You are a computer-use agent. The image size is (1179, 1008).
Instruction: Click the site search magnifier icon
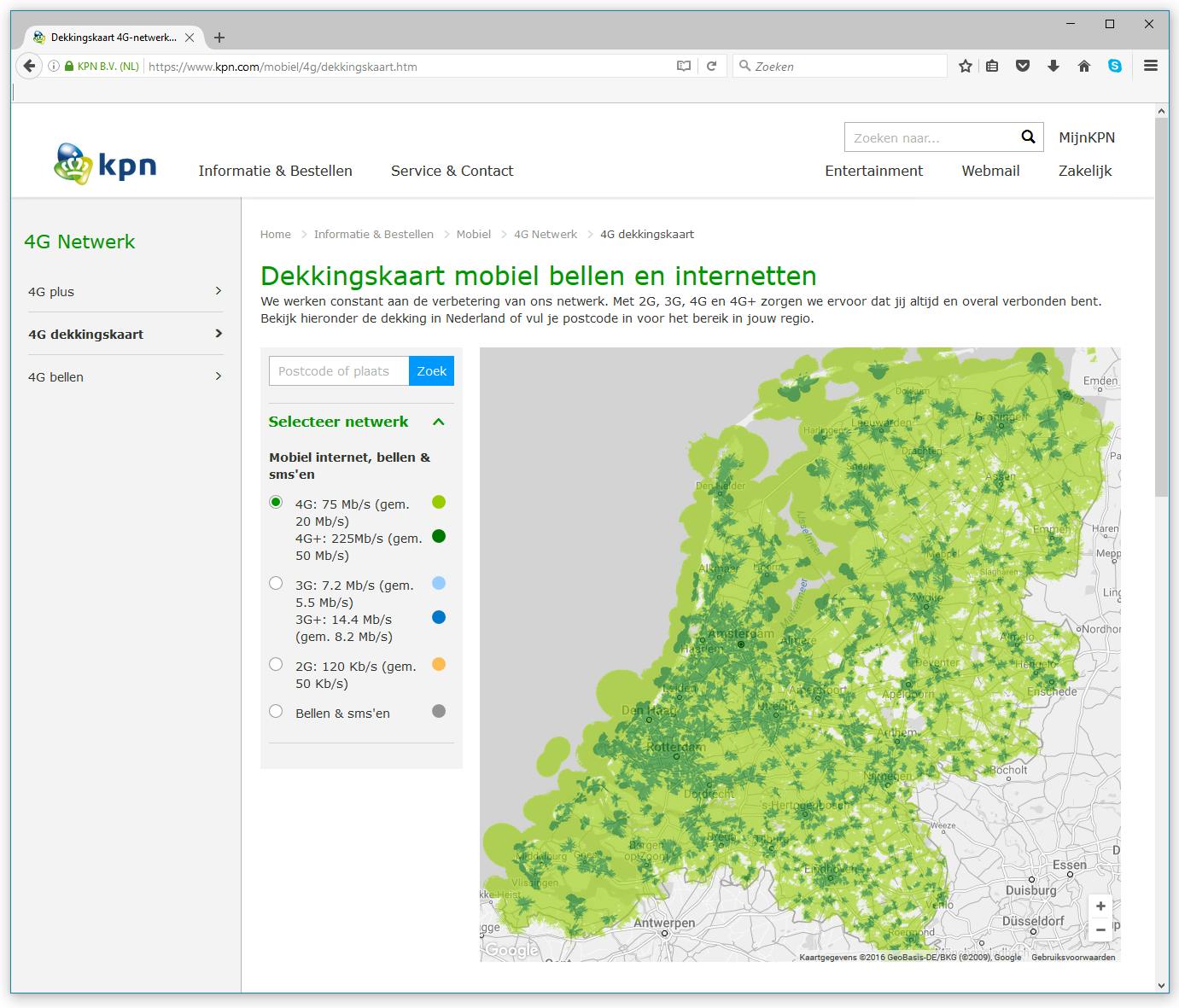(x=1028, y=137)
